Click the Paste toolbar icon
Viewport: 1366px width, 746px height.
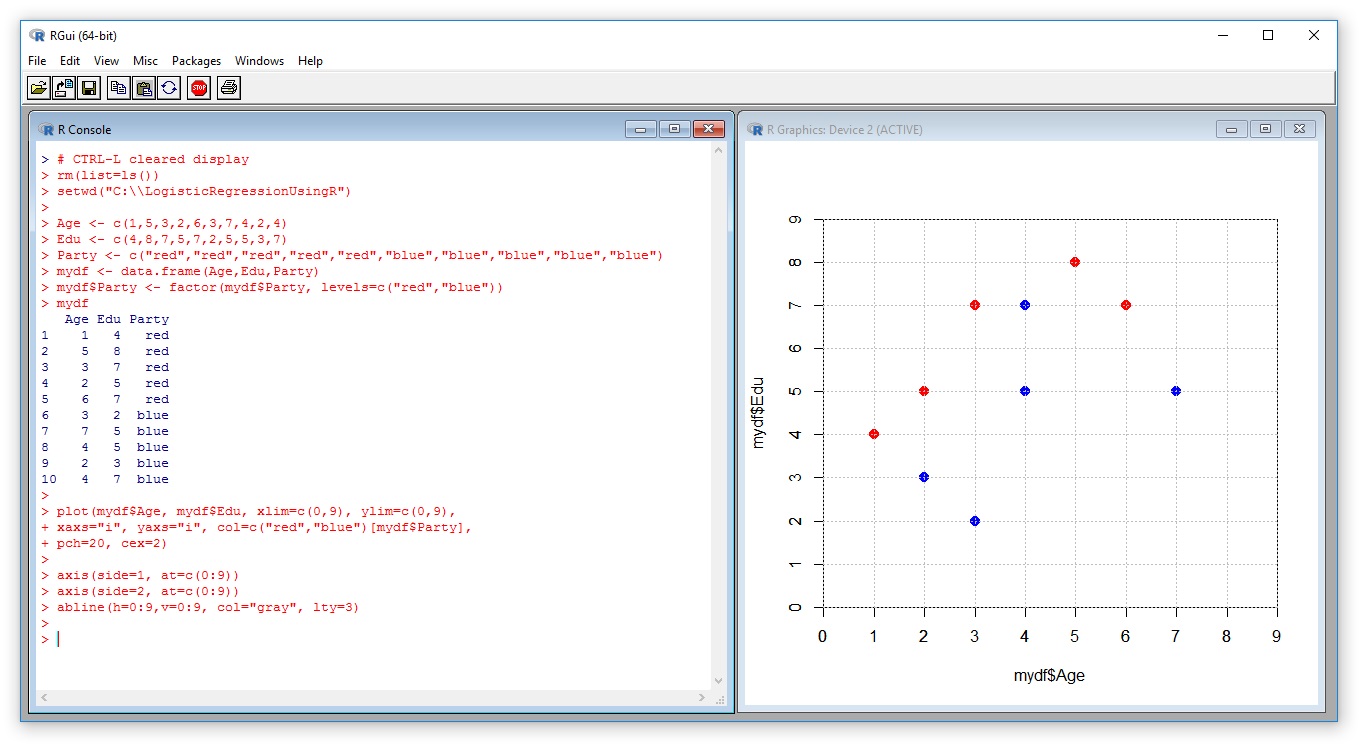point(144,88)
